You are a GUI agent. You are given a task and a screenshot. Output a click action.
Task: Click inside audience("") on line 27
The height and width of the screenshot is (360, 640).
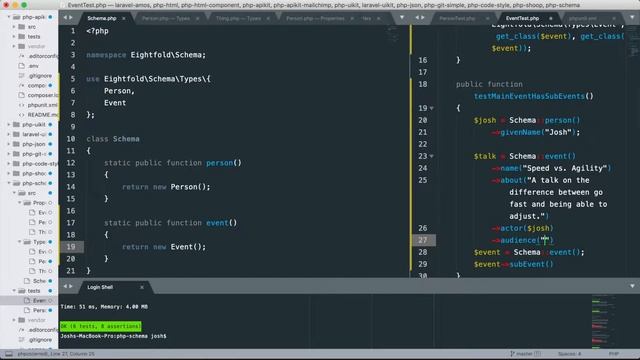click(x=546, y=240)
